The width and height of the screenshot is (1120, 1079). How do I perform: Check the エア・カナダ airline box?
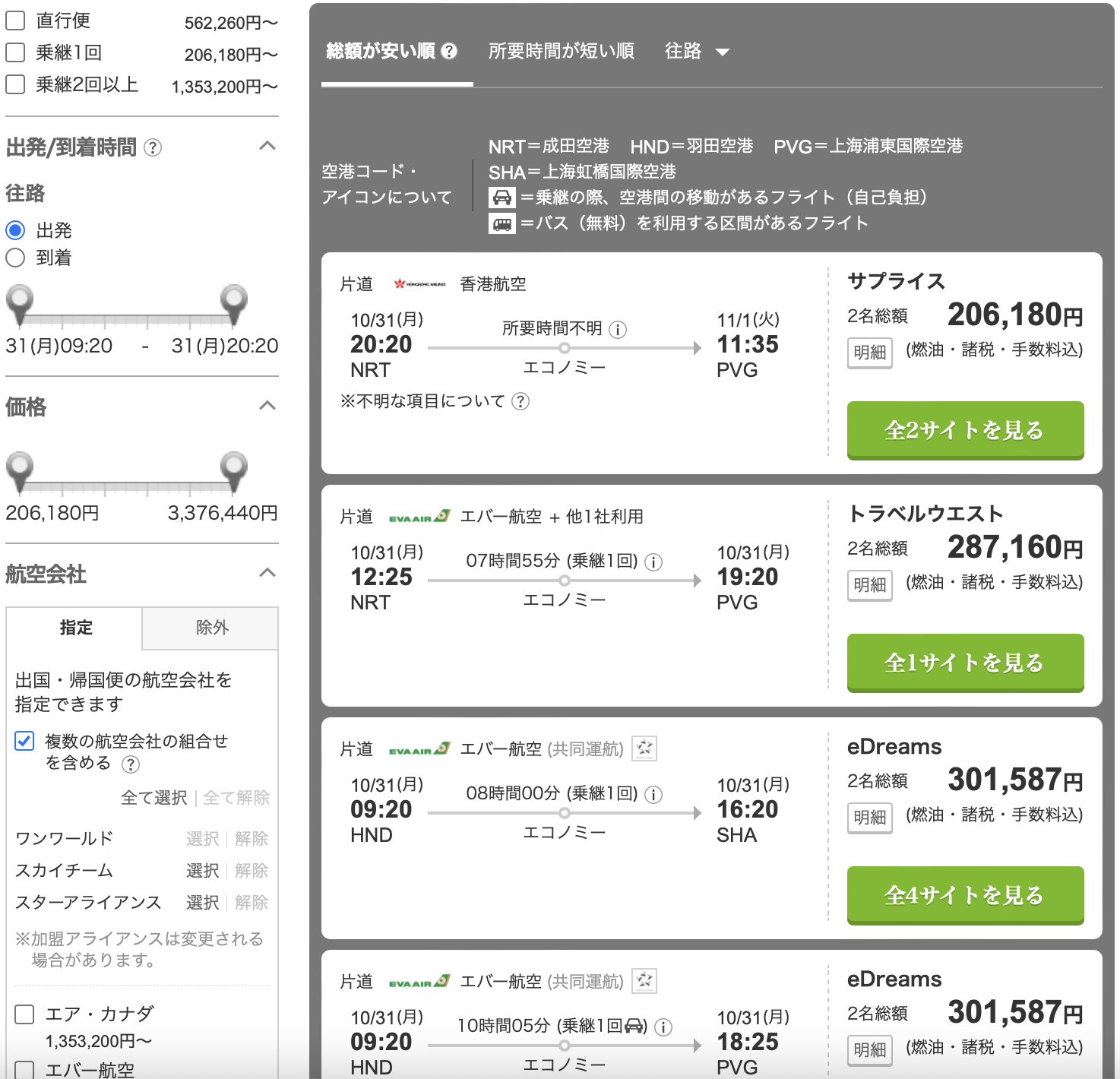pyautogui.click(x=24, y=1014)
